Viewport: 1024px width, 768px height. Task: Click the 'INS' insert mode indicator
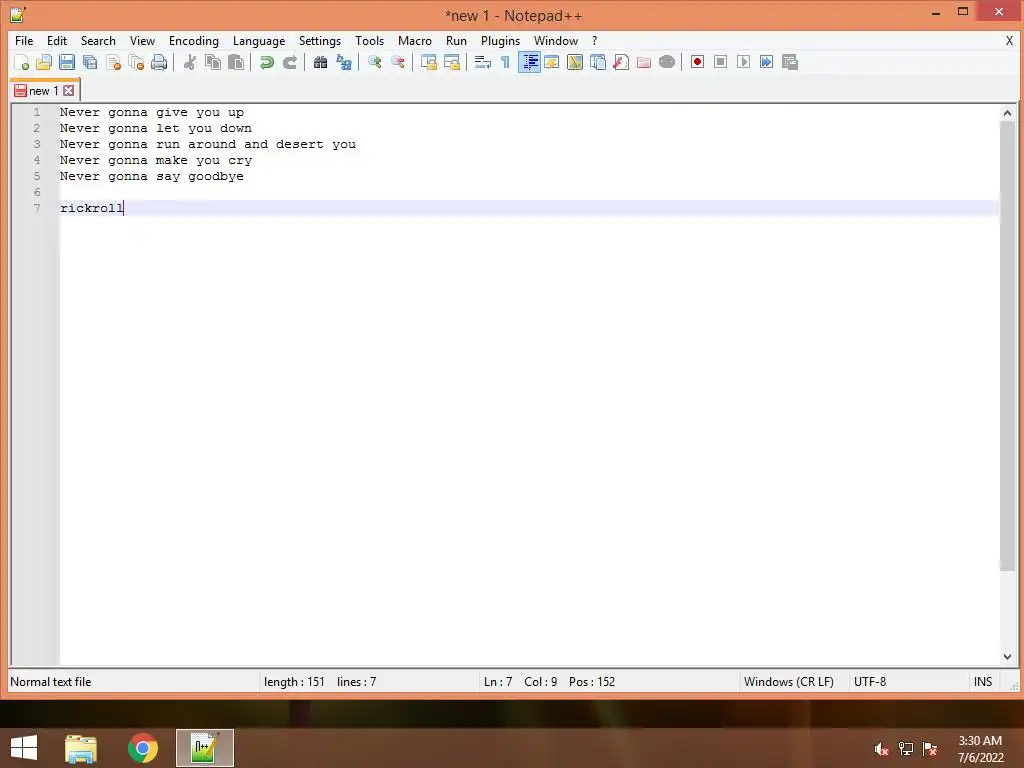click(x=983, y=682)
